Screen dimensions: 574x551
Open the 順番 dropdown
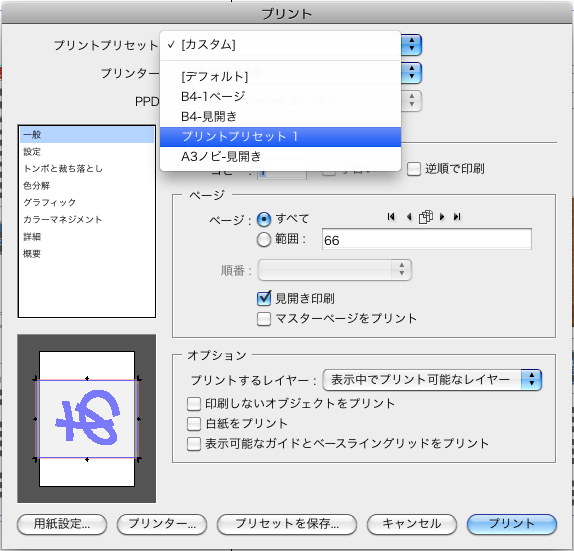[335, 270]
